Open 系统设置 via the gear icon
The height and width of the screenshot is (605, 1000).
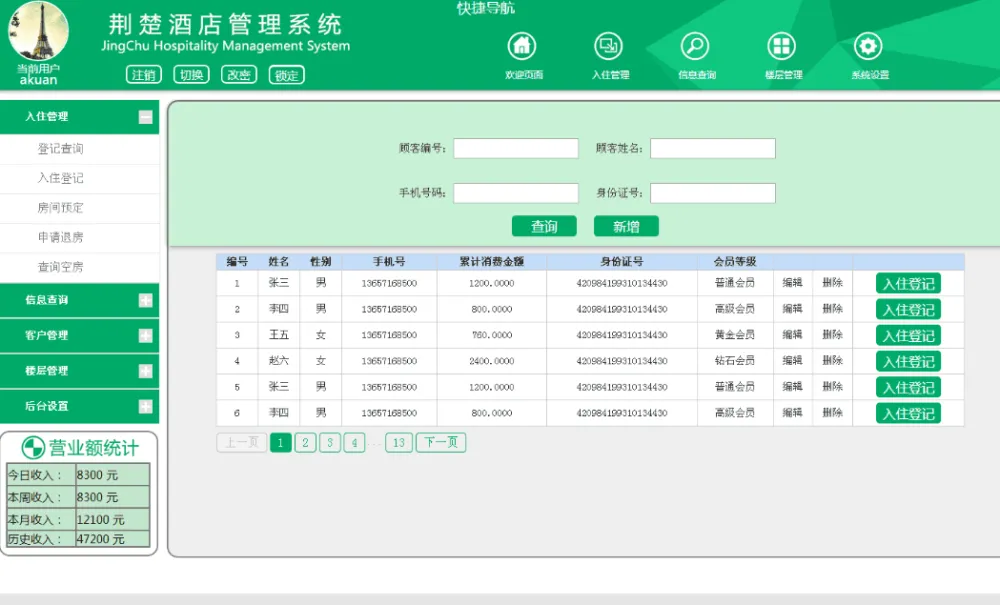click(x=867, y=45)
